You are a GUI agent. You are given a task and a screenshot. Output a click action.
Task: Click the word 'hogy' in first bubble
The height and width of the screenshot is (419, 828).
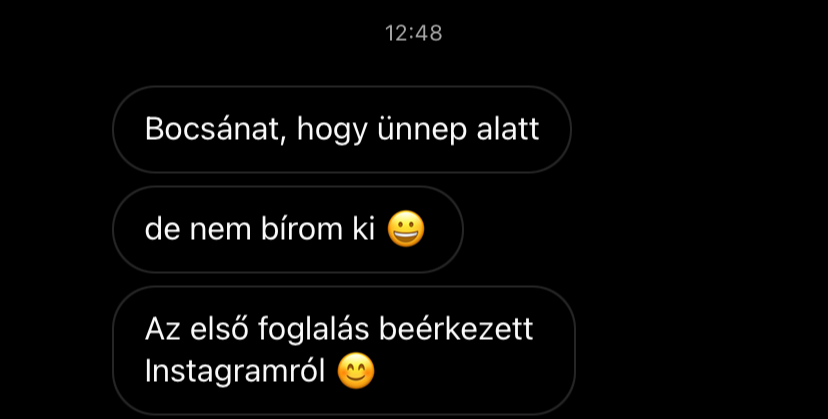[332, 131]
